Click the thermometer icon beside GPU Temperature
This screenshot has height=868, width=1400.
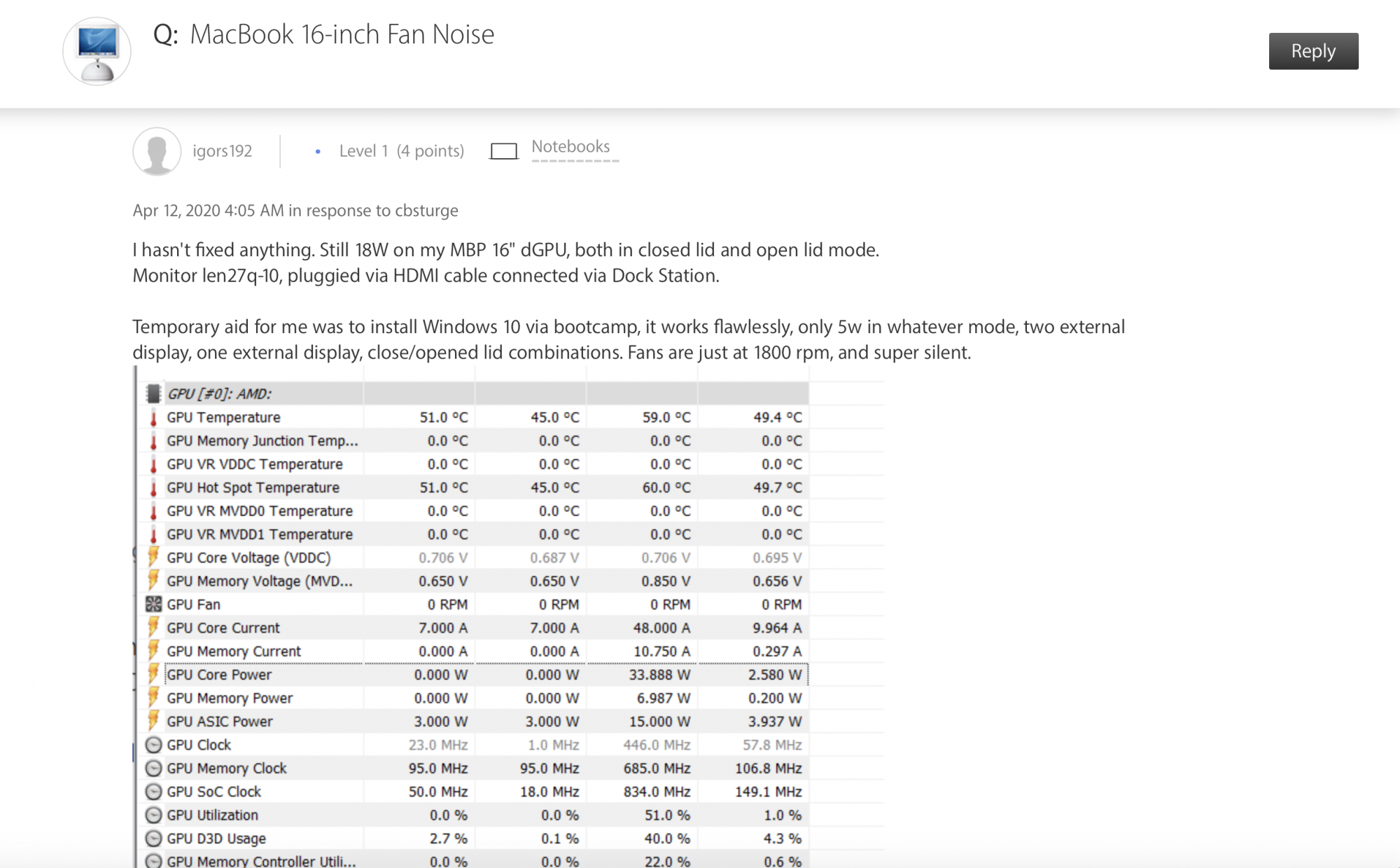click(153, 418)
